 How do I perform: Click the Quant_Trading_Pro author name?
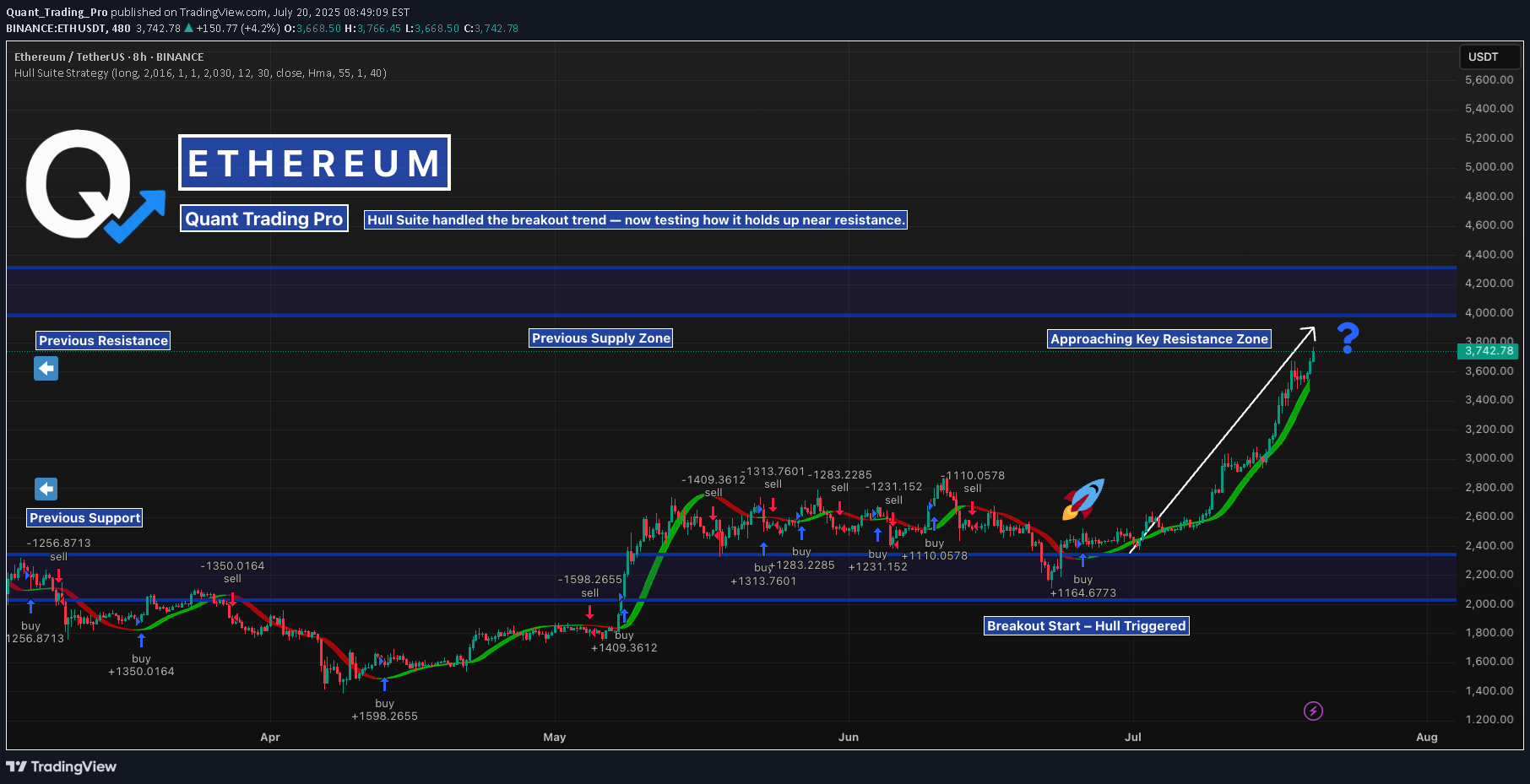pyautogui.click(x=57, y=13)
